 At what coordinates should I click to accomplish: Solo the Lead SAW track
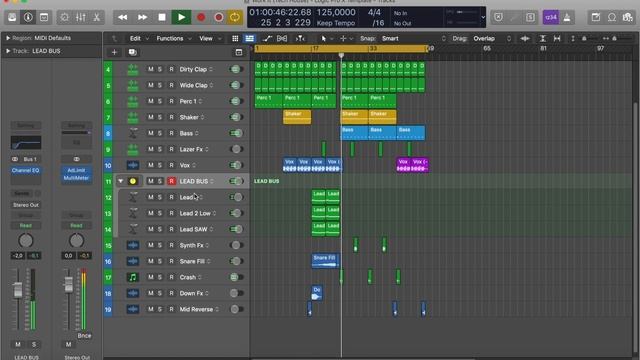coord(160,229)
